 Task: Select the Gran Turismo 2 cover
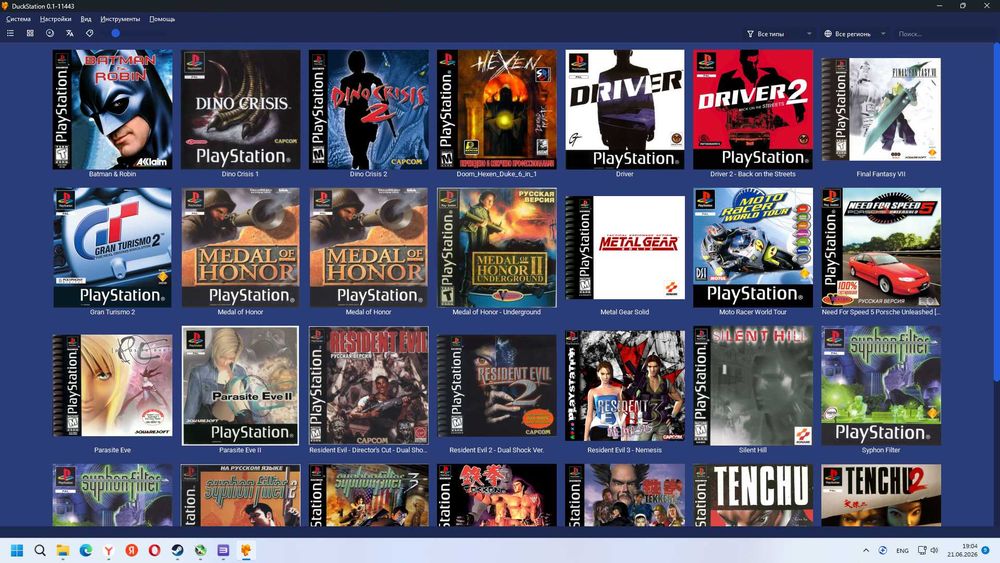(112, 247)
